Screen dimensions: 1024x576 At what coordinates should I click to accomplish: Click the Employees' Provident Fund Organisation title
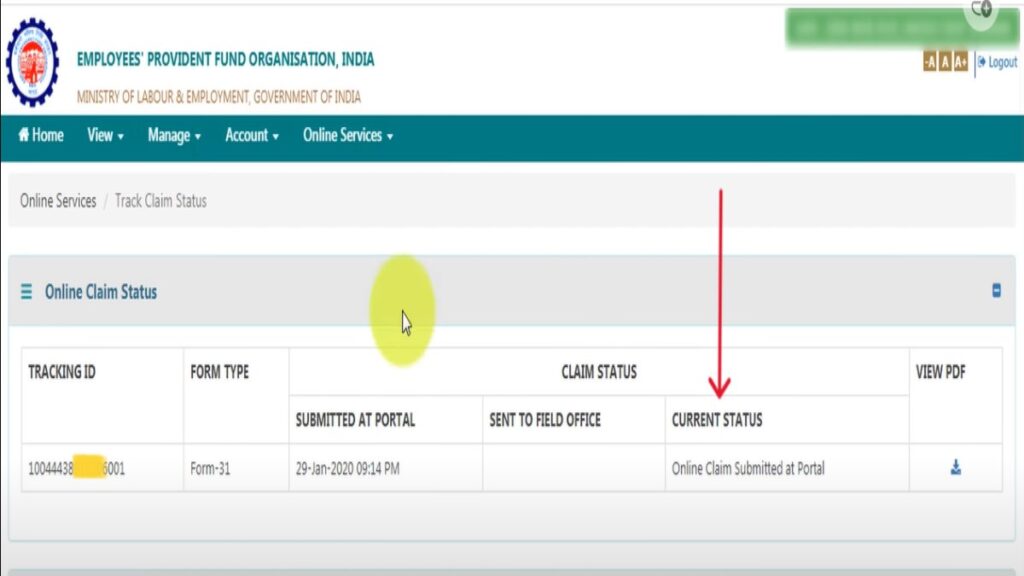tap(225, 59)
